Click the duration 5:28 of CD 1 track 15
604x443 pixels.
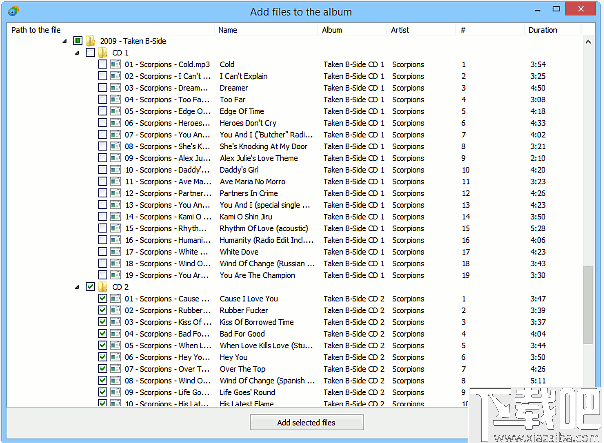point(538,228)
